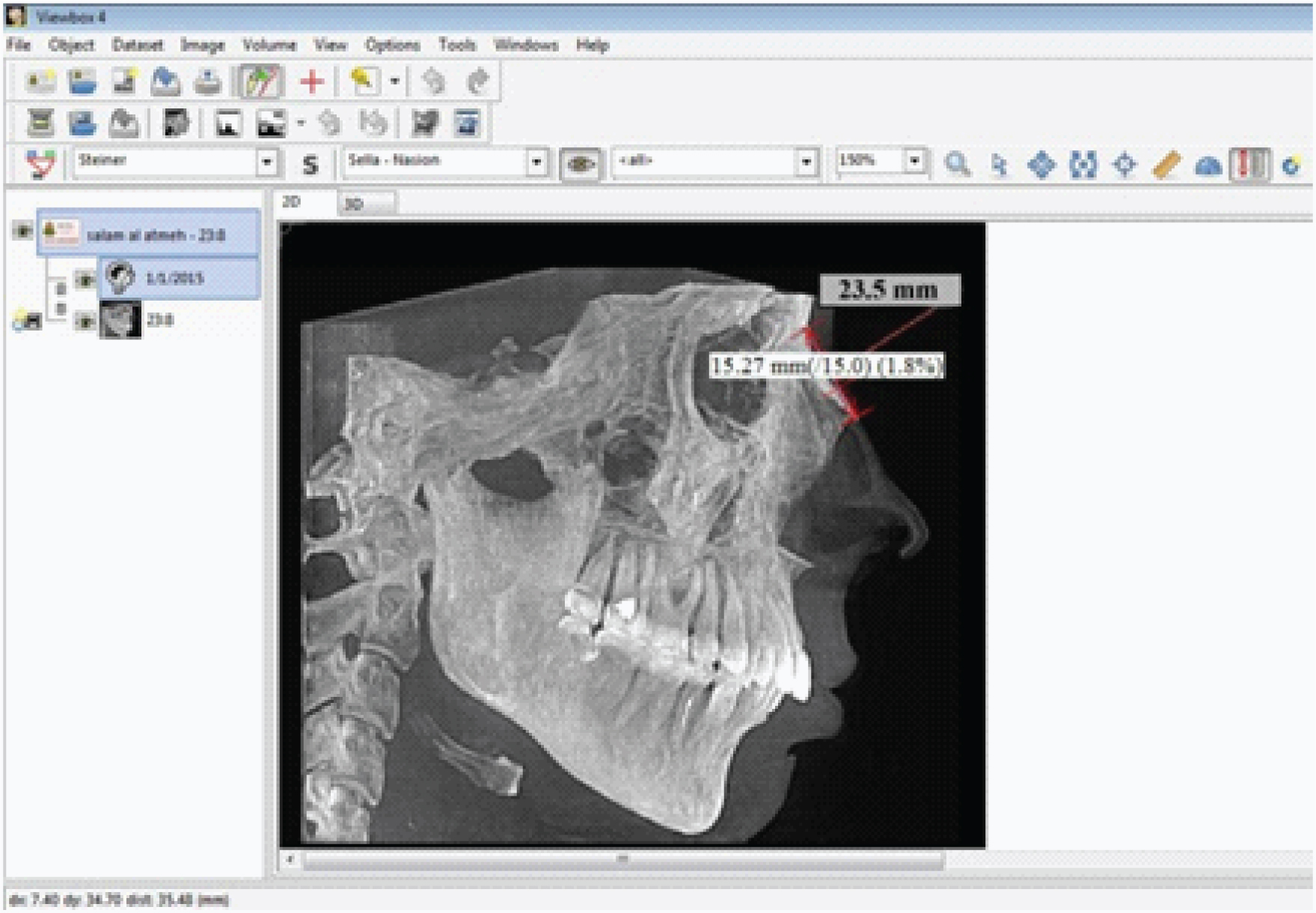The width and height of the screenshot is (1316, 913).
Task: Click the undo arrow icon
Action: [434, 82]
